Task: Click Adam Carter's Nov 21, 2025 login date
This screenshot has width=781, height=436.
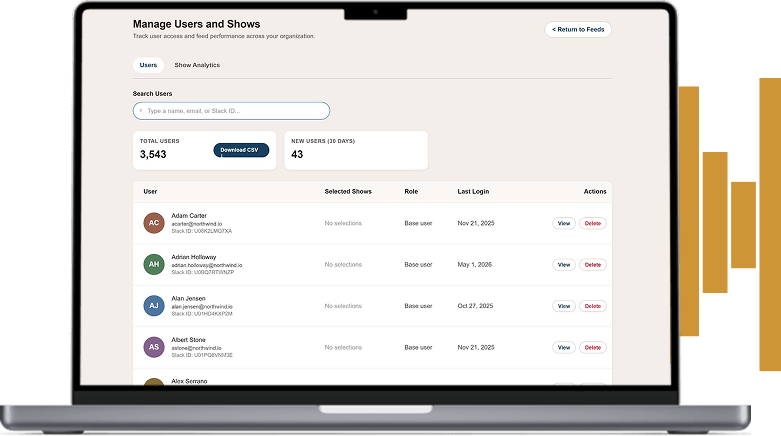Action: [476, 223]
